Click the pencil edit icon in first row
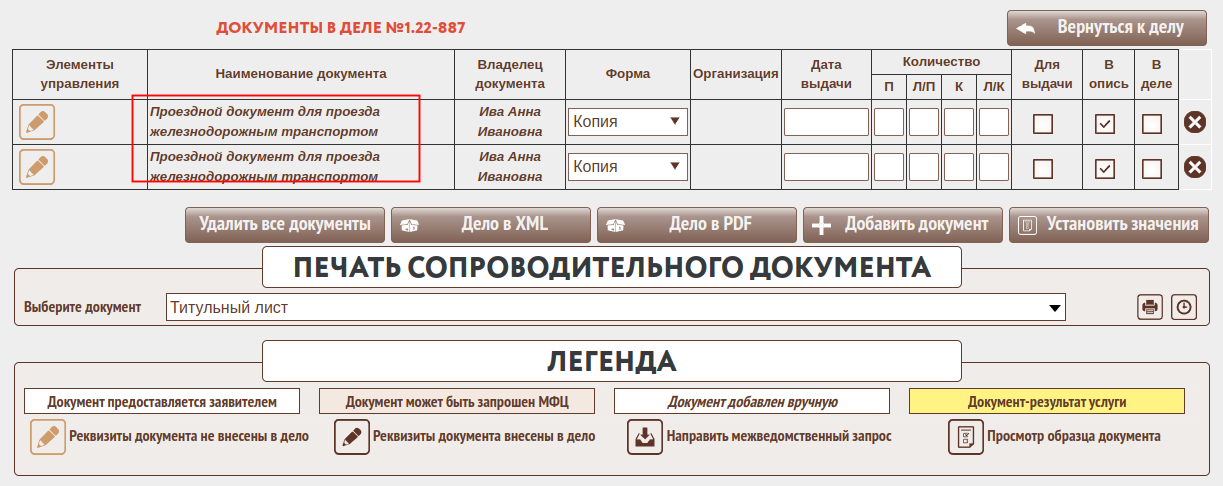 37,122
